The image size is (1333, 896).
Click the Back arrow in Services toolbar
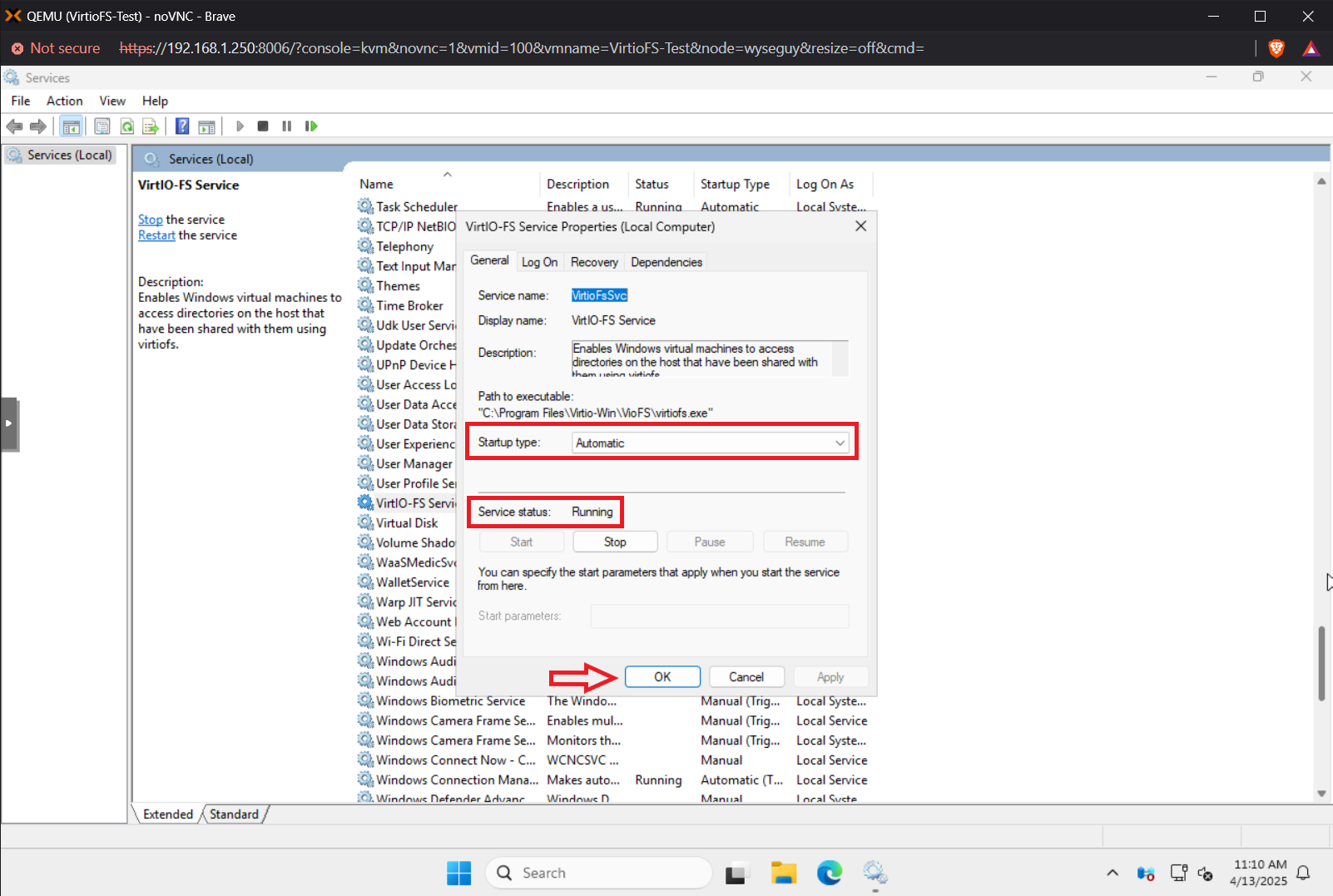14,126
